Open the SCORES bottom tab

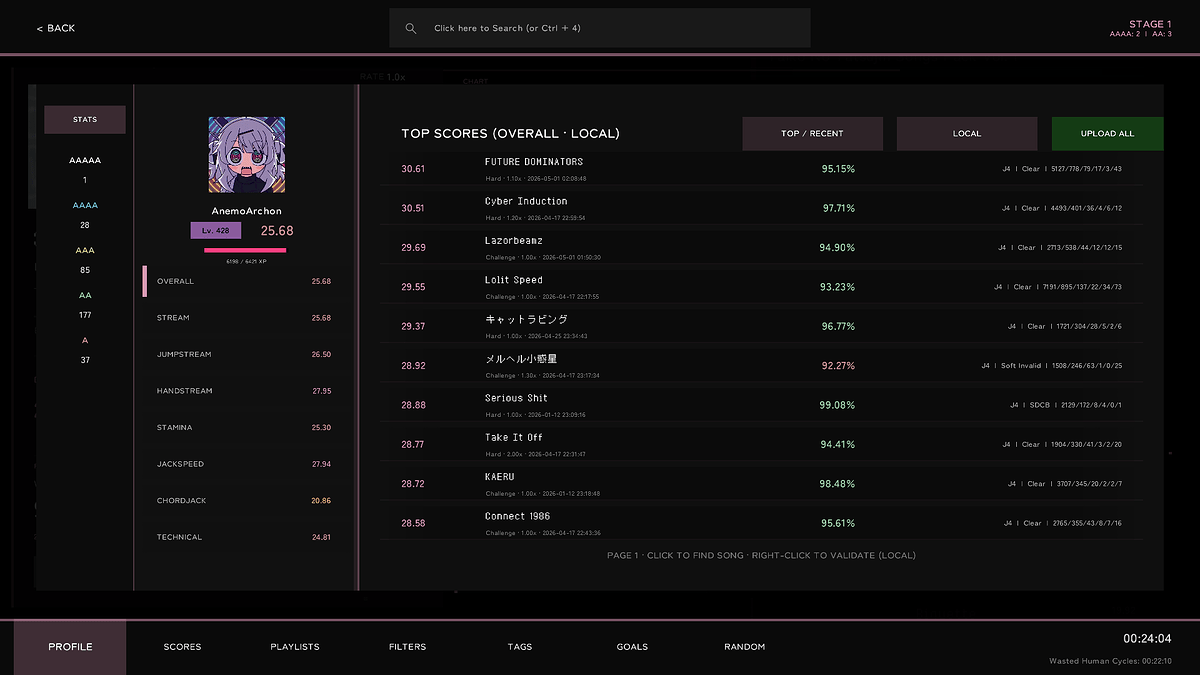click(182, 647)
